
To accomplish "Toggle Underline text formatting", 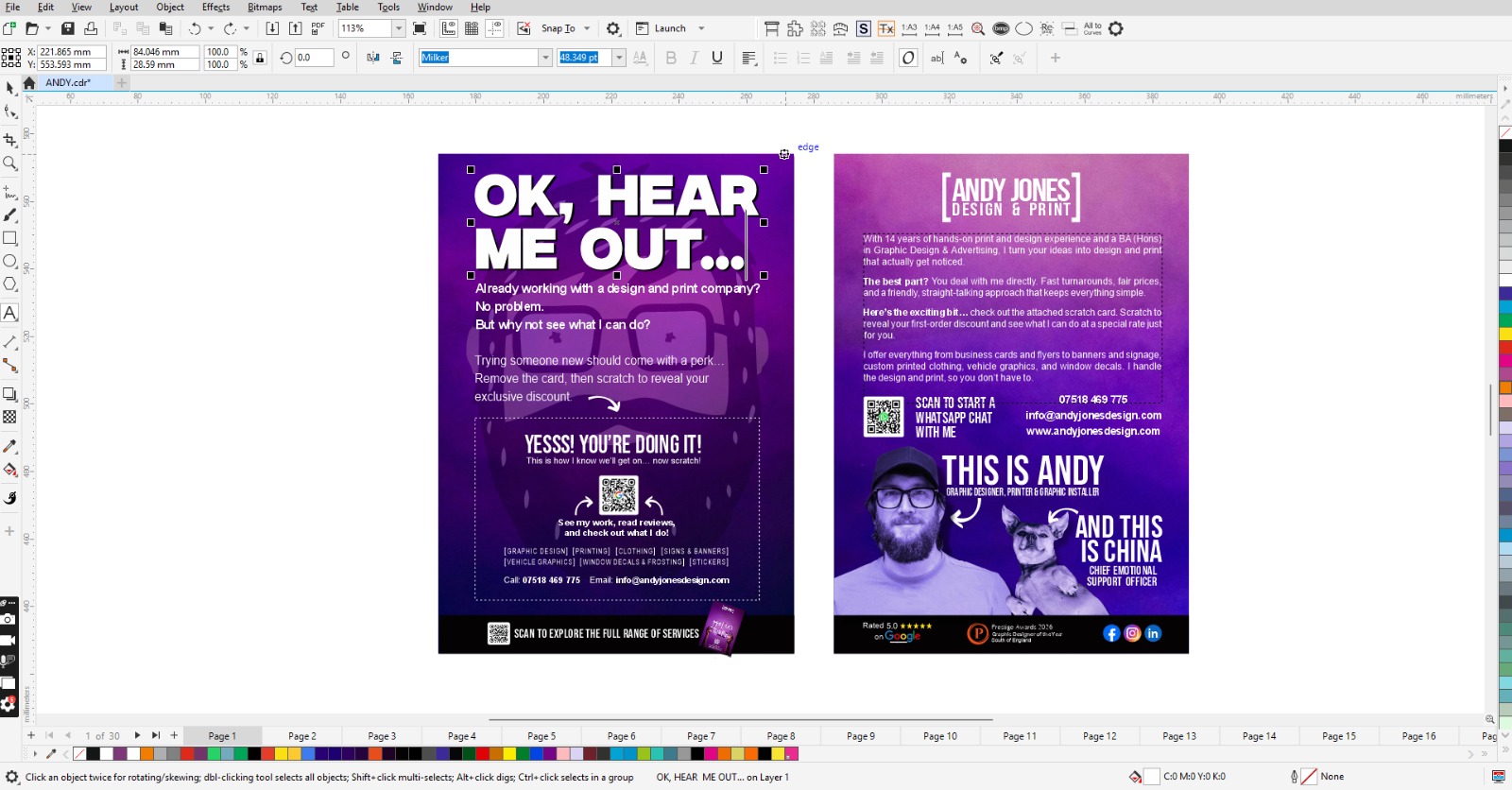I will pyautogui.click(x=717, y=58).
